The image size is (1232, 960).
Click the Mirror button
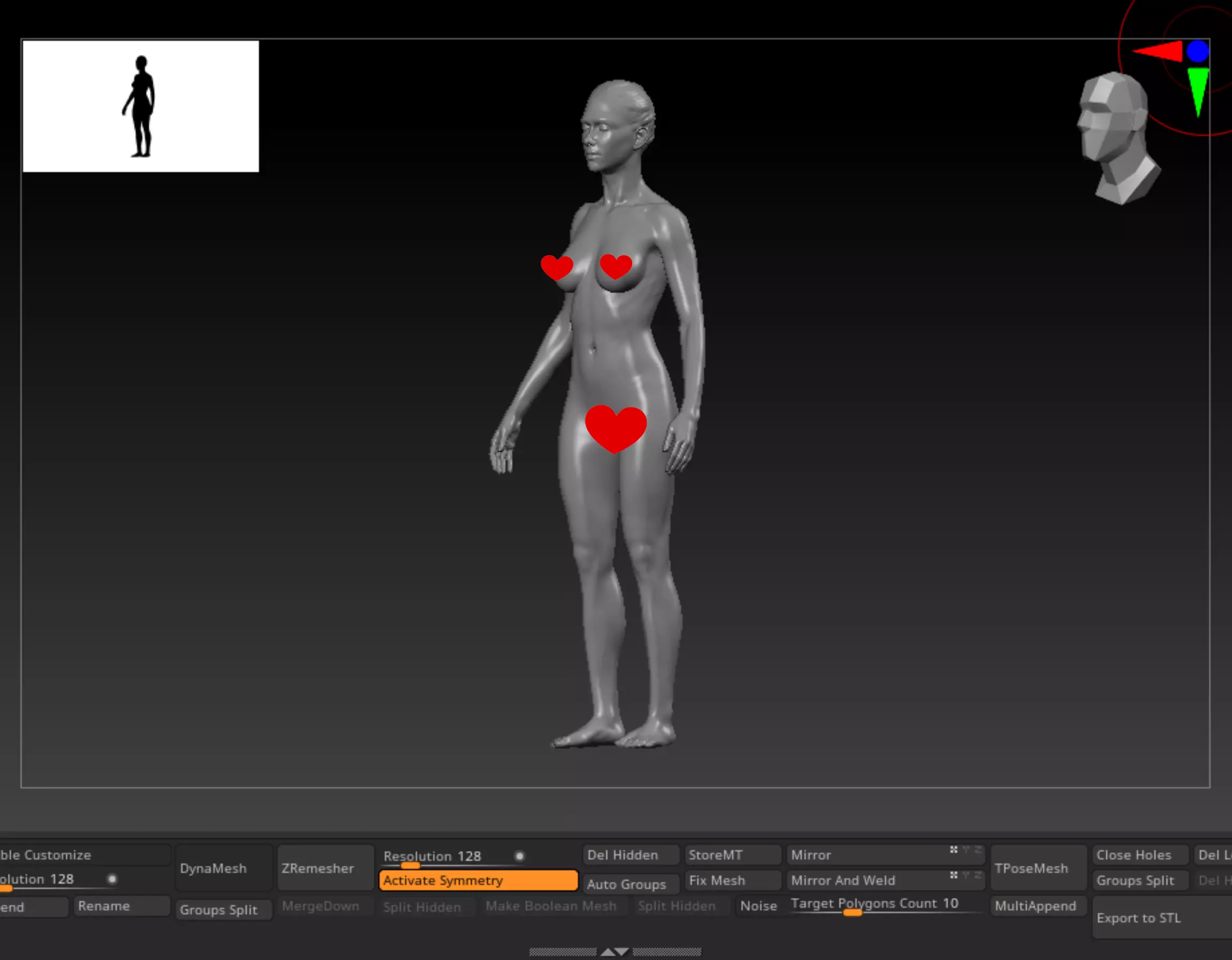pyautogui.click(x=886, y=855)
